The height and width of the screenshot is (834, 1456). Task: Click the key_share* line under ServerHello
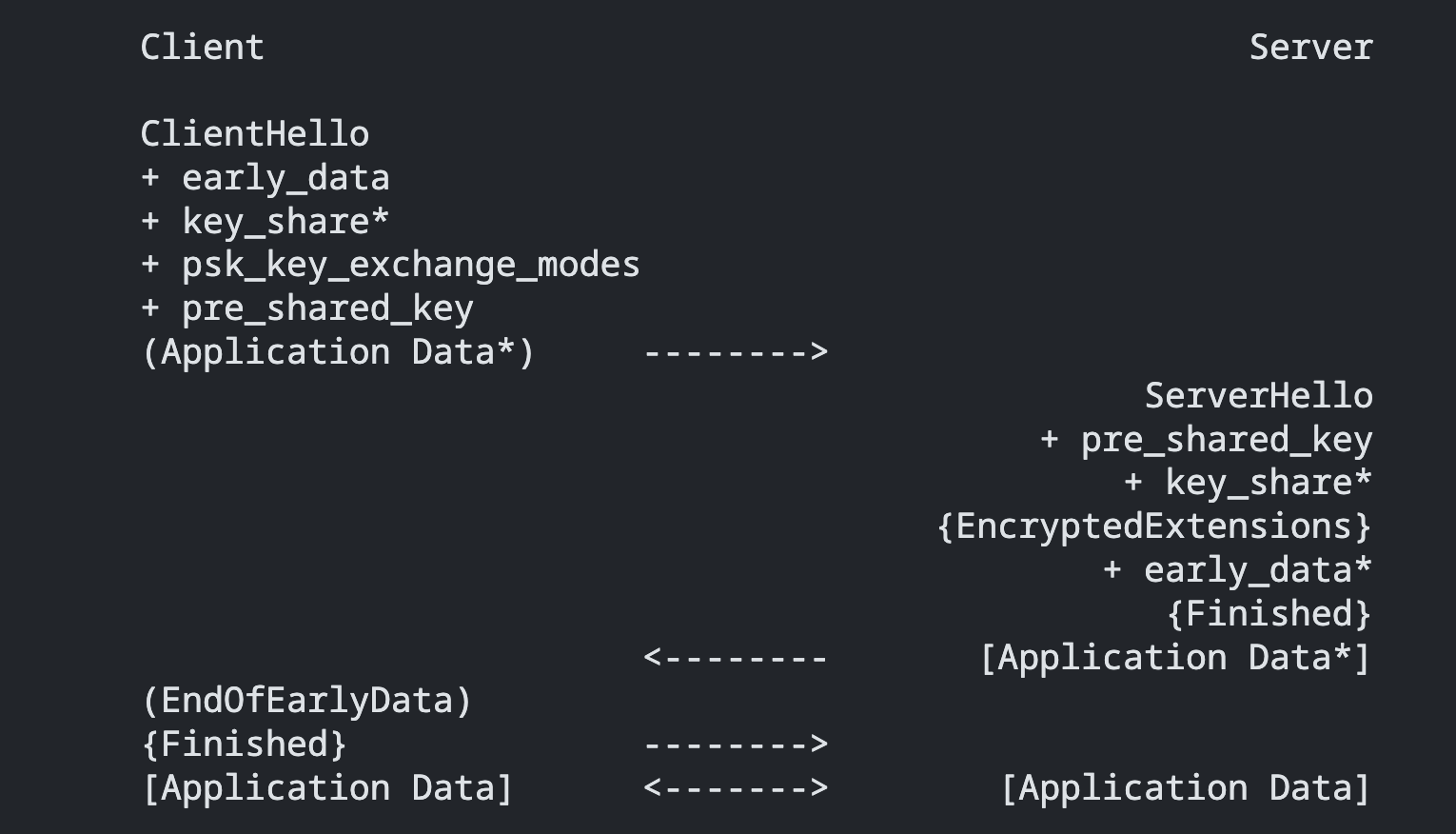(1248, 483)
